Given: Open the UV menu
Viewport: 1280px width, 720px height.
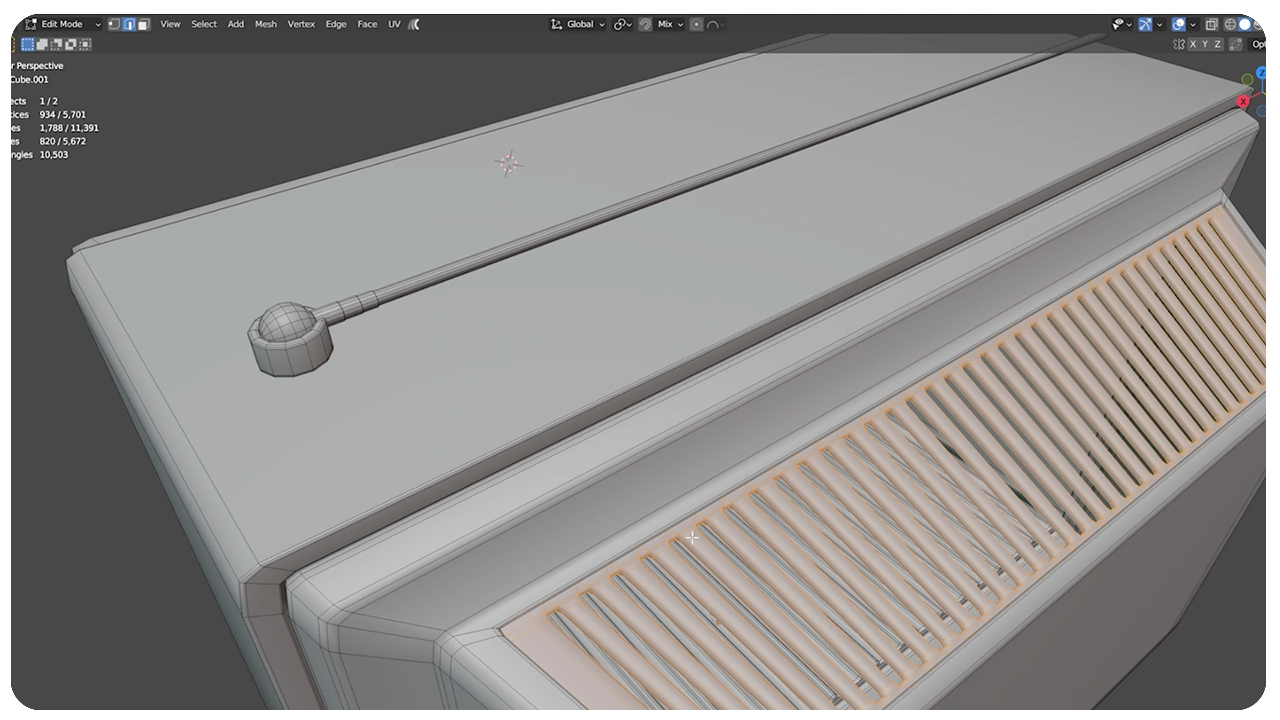Looking at the screenshot, I should click(394, 24).
